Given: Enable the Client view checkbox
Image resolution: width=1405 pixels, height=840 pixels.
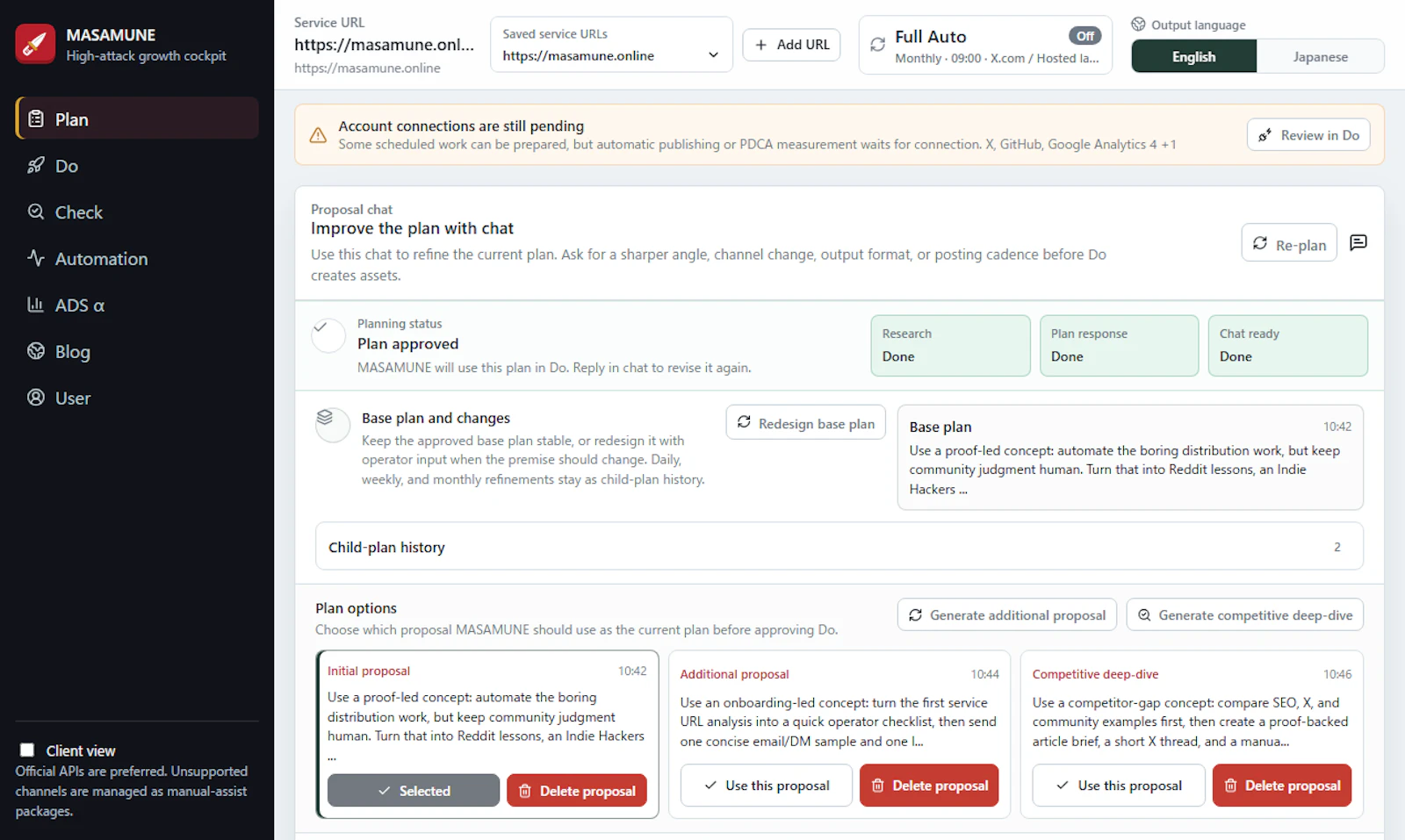Looking at the screenshot, I should tap(27, 750).
